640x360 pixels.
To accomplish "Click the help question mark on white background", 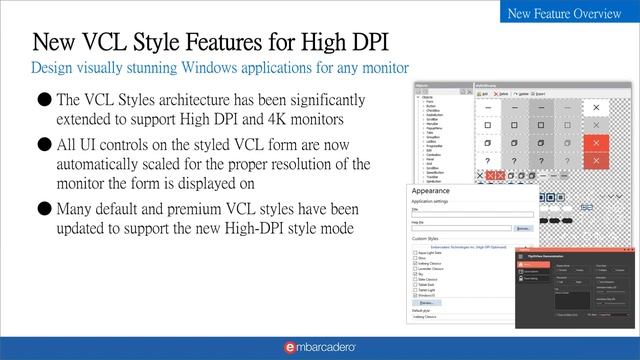I will tap(488, 161).
